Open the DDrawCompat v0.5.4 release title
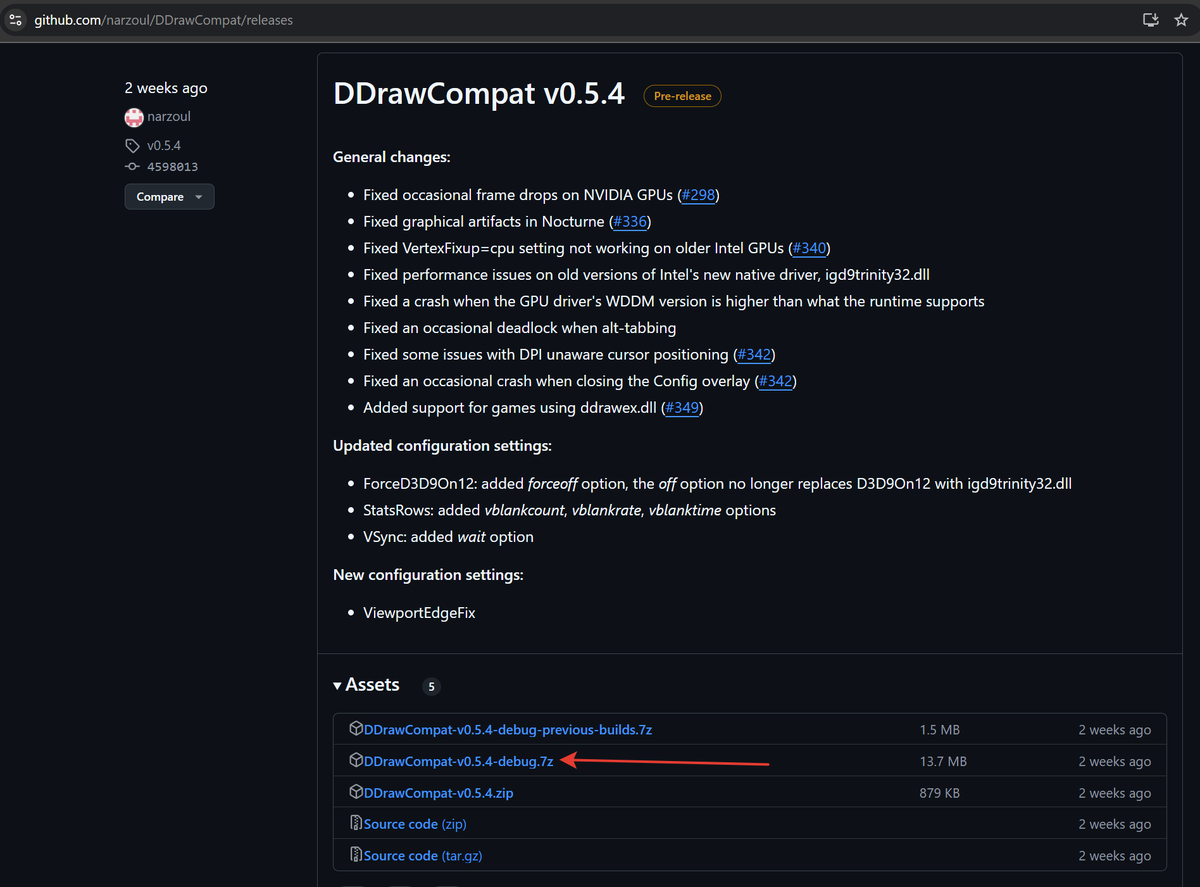 point(479,94)
